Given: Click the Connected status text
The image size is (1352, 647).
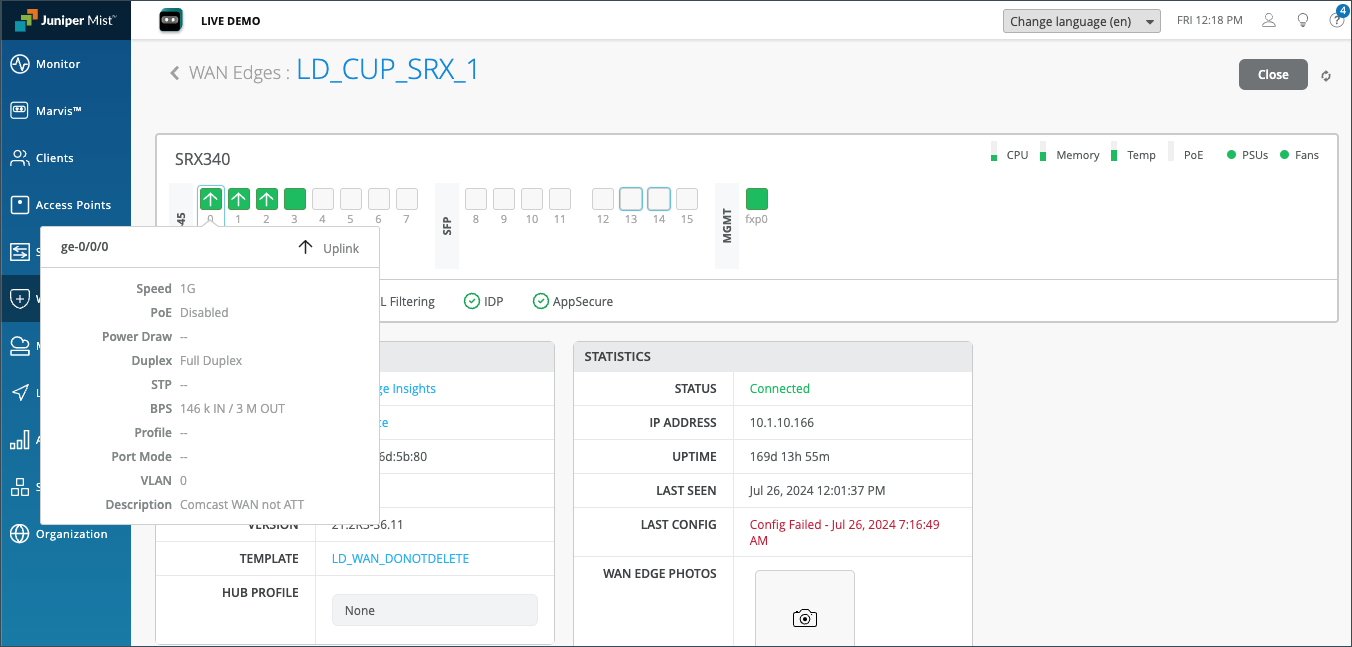Looking at the screenshot, I should [x=779, y=389].
